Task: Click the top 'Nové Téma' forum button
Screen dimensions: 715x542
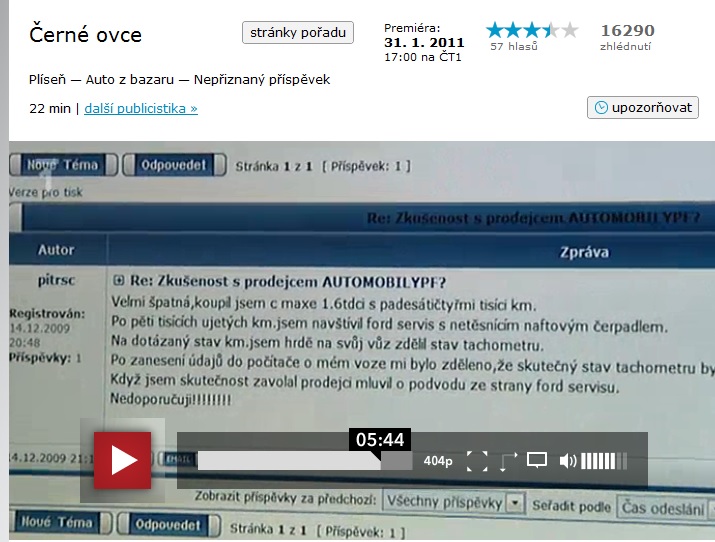Action: pos(62,165)
